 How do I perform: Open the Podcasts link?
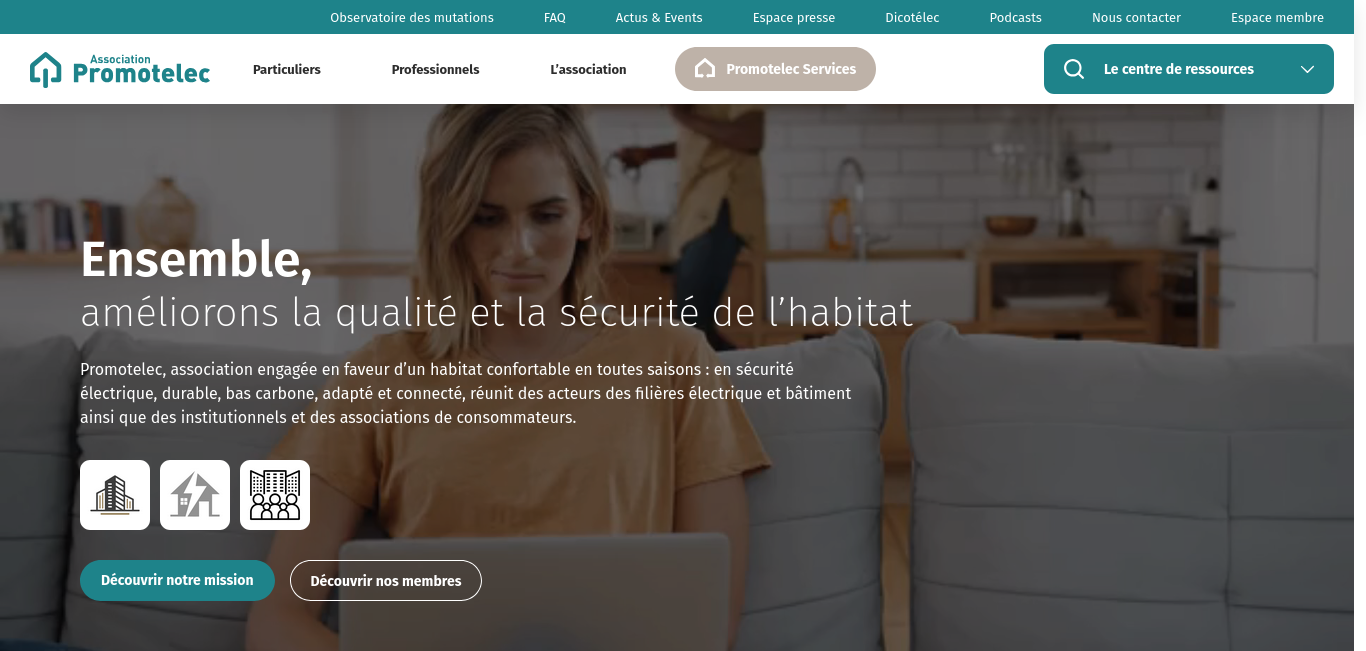1016,17
